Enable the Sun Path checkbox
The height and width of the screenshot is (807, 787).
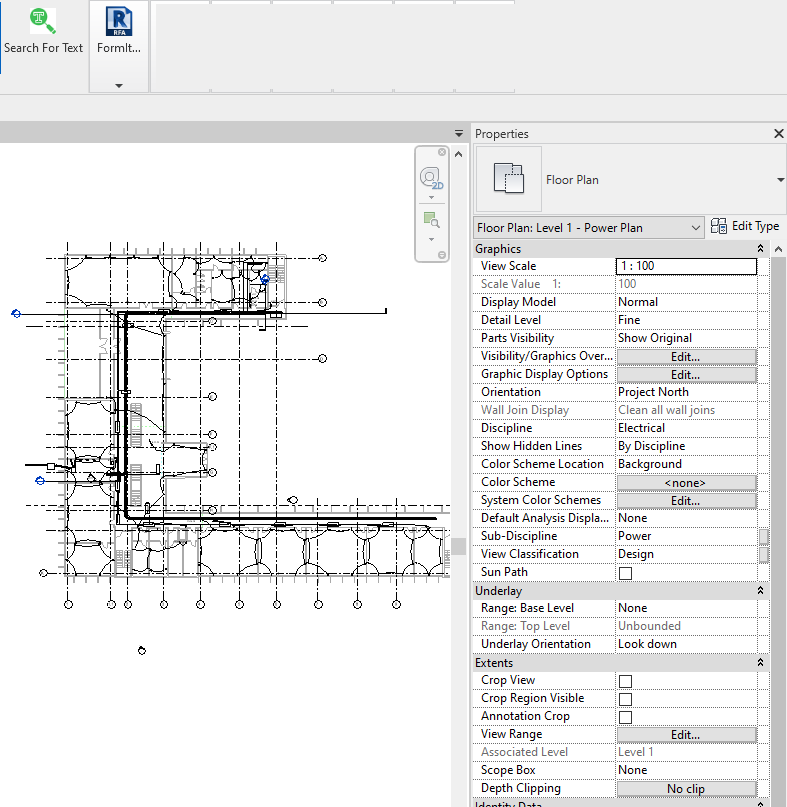[x=625, y=573]
